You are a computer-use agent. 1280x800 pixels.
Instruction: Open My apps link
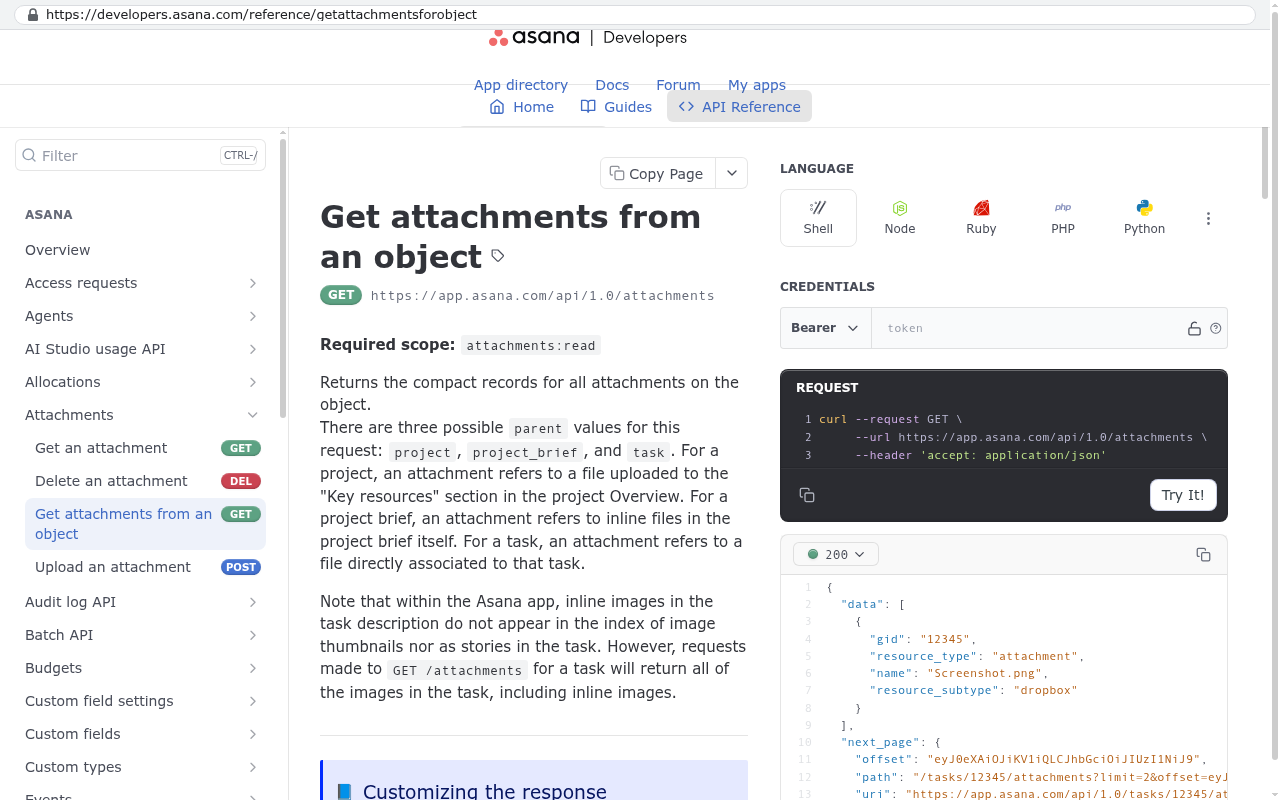(x=757, y=85)
